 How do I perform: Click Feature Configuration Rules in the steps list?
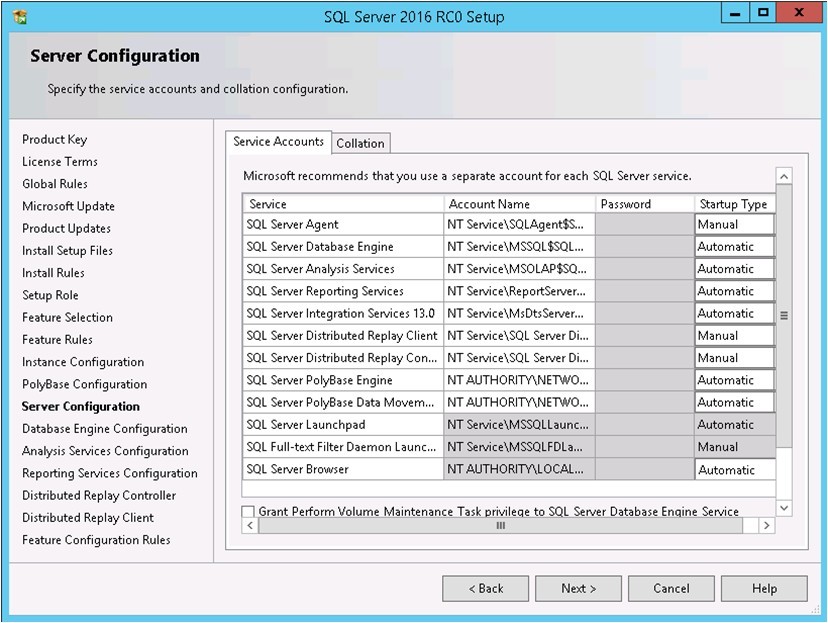96,540
